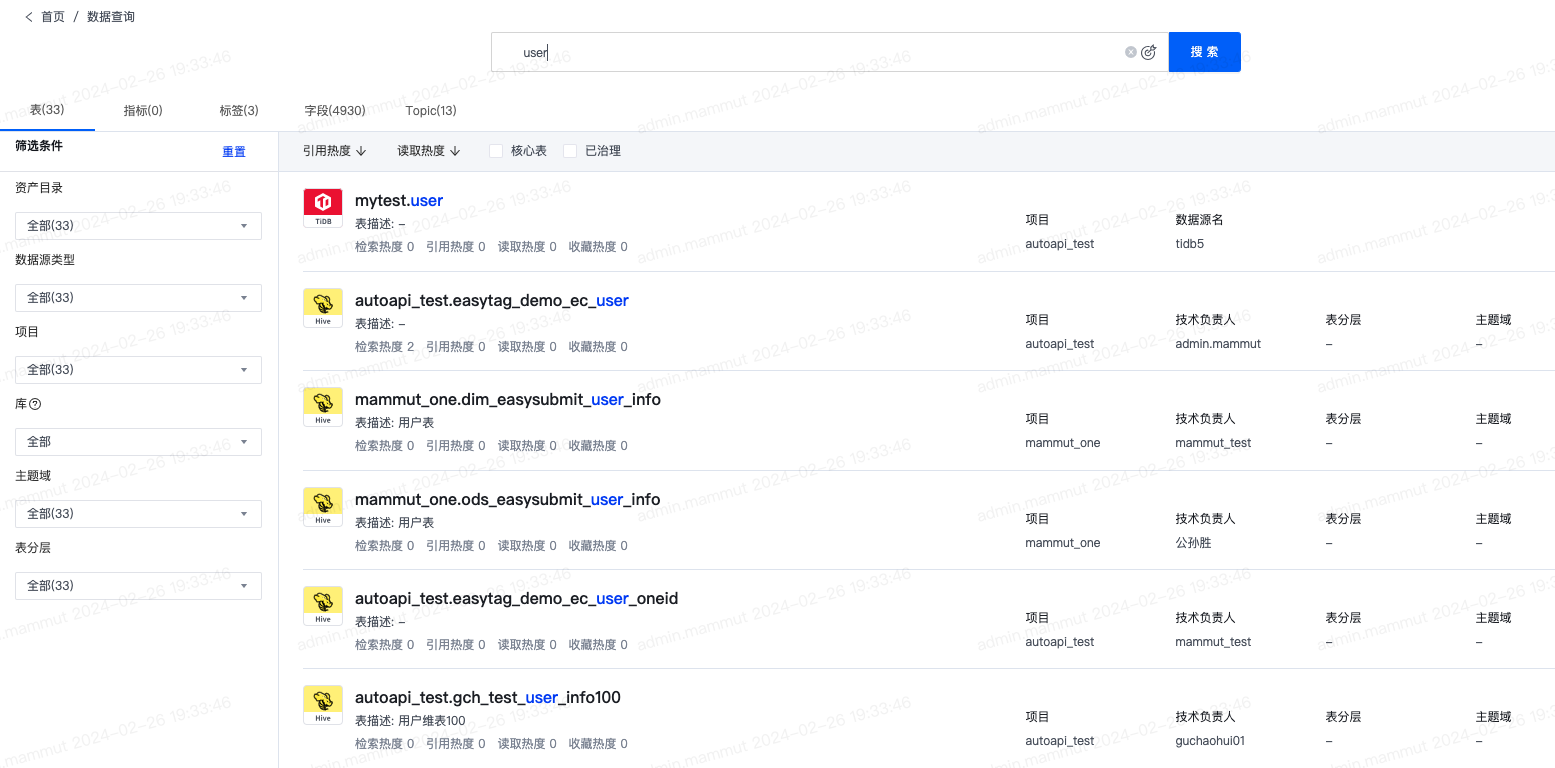The width and height of the screenshot is (1555, 768).
Task: Open mammut_one.dim_easysubmit_user_info table
Action: click(x=508, y=399)
